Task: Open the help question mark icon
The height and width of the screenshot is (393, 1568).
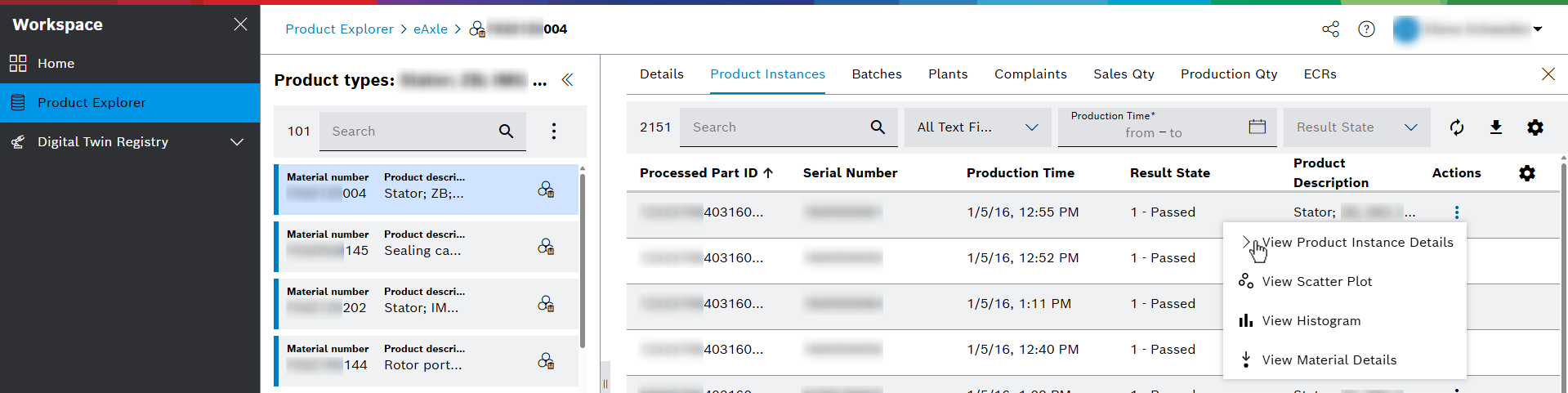Action: [1366, 29]
